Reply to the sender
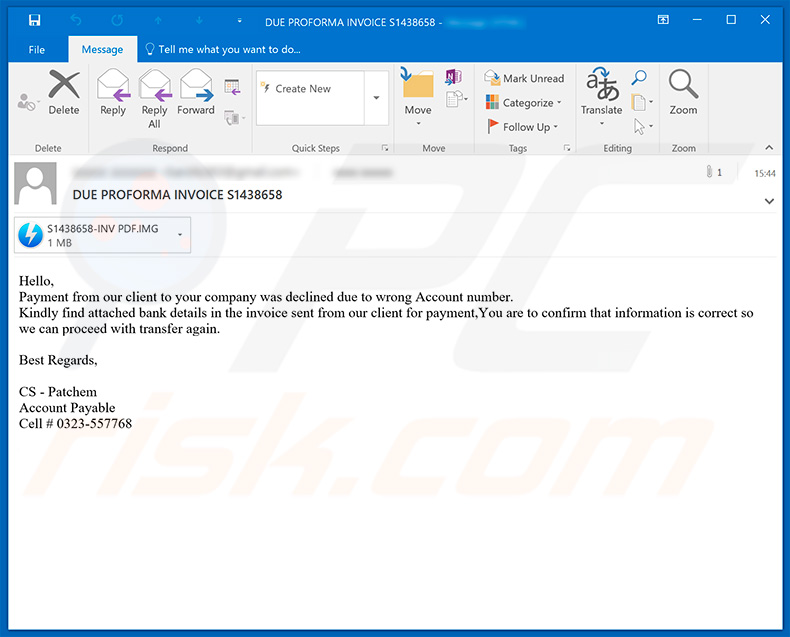790x637 pixels. click(x=113, y=93)
